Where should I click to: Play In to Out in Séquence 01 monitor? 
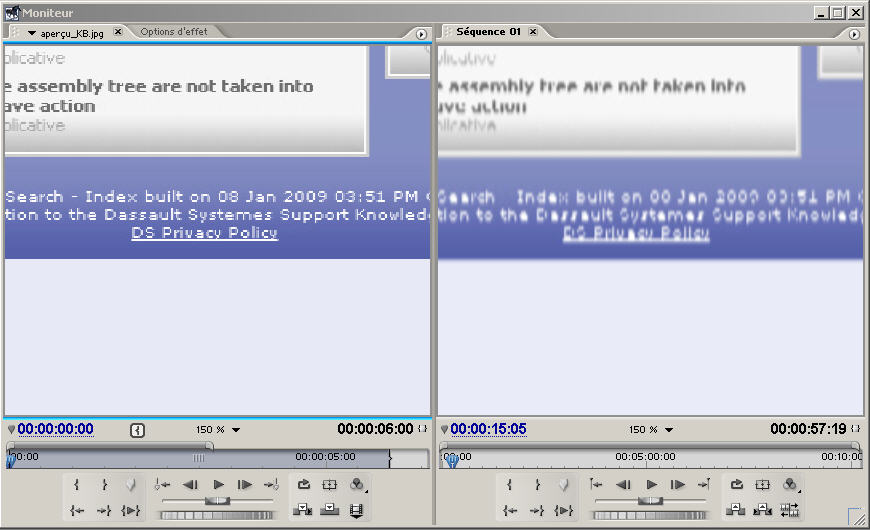coord(563,511)
